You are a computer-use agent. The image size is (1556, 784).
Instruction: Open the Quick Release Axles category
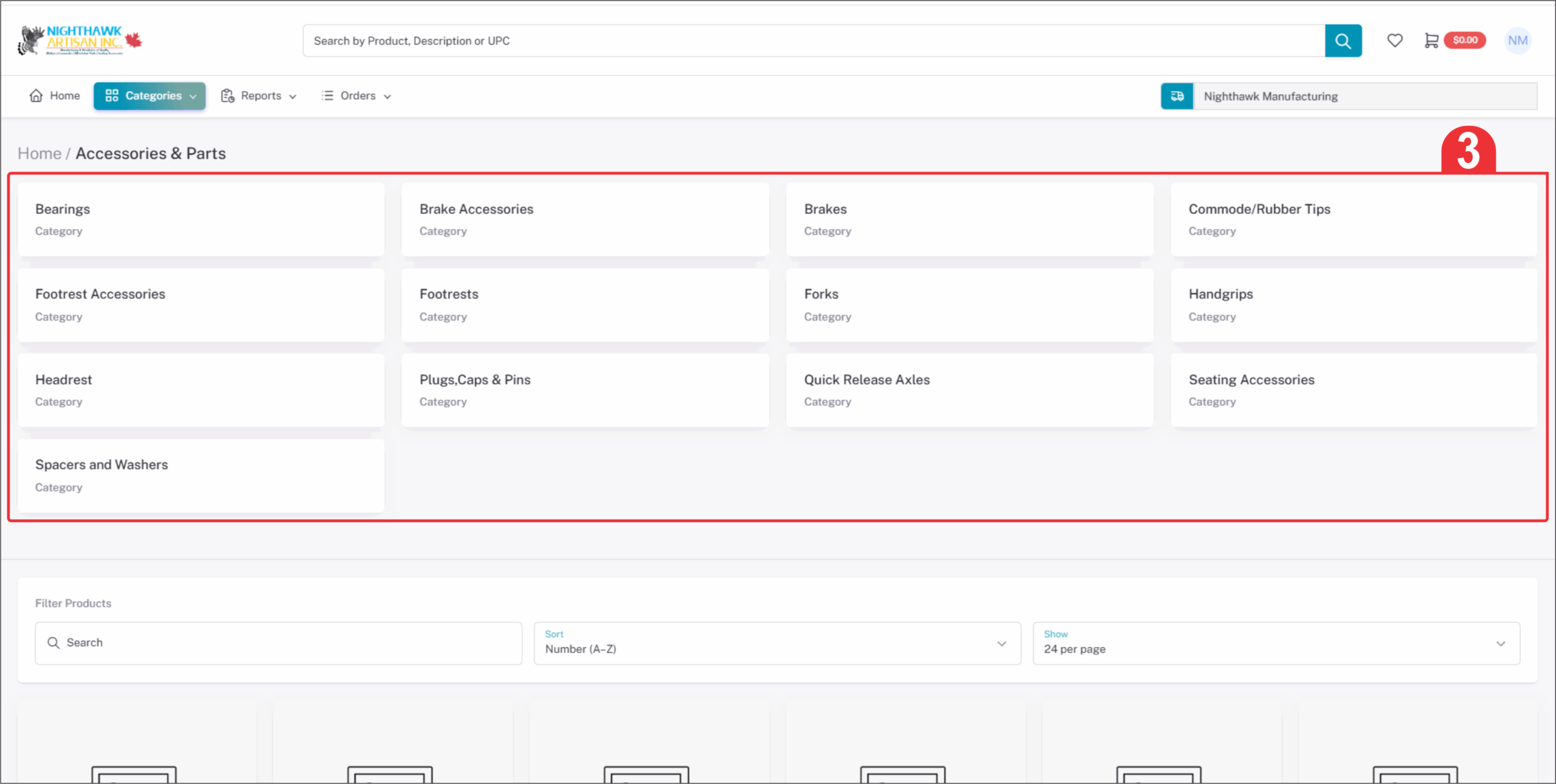click(x=969, y=390)
